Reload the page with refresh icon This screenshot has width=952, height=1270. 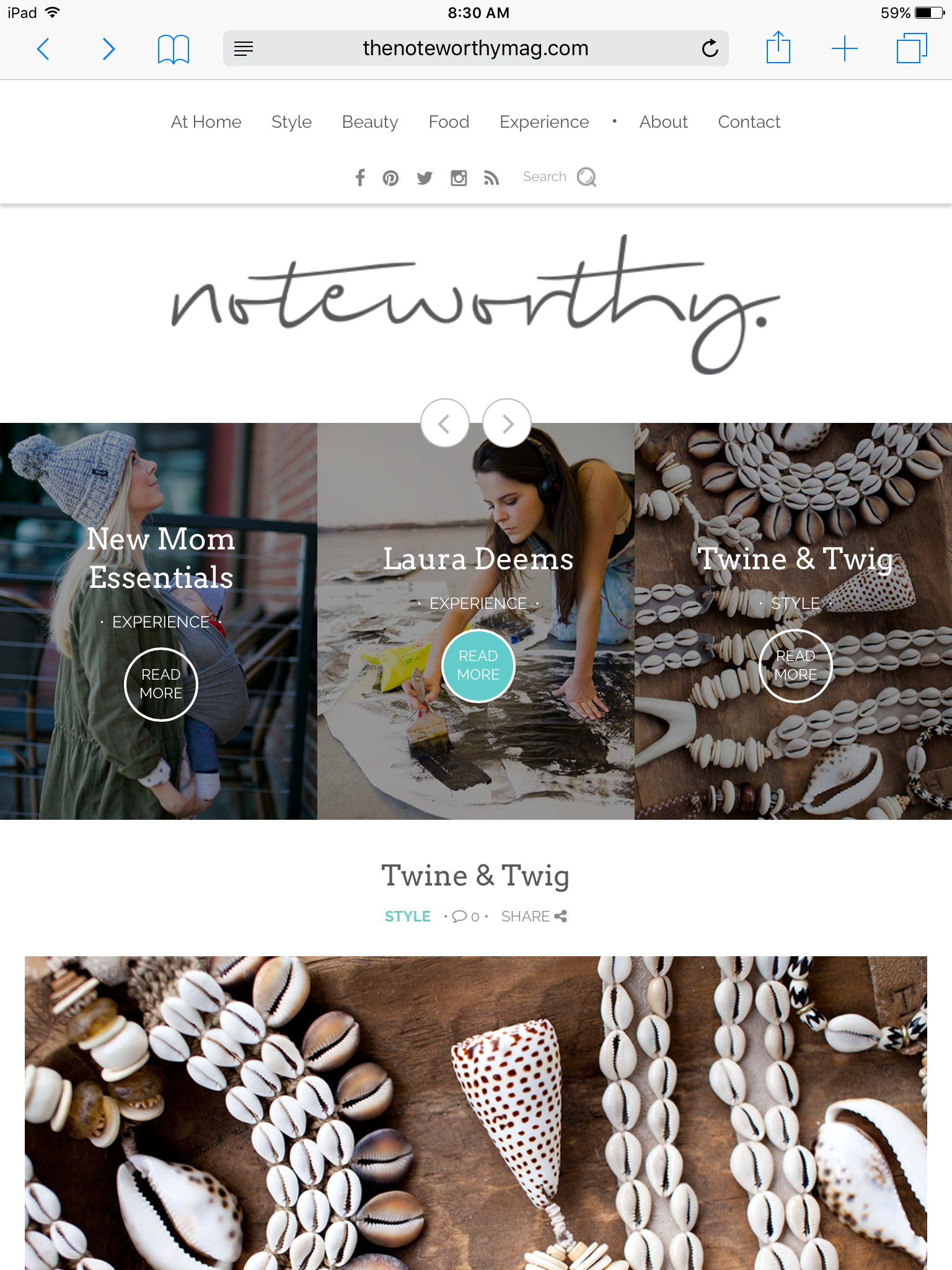tap(710, 48)
